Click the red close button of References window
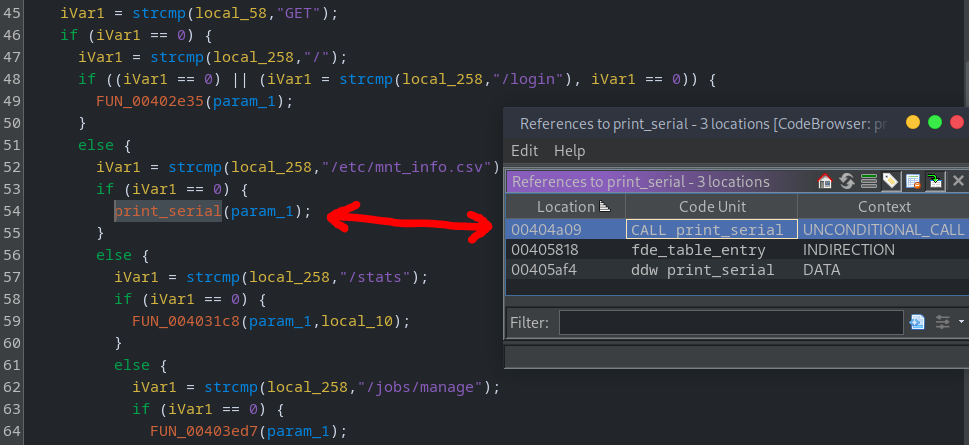Screen dimensions: 969x445 957,122
